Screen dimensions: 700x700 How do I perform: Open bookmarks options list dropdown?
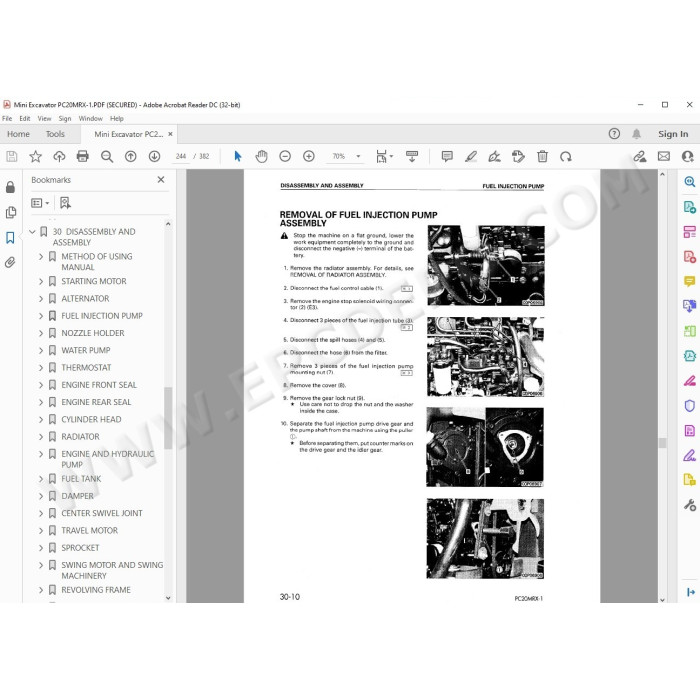[x=40, y=203]
